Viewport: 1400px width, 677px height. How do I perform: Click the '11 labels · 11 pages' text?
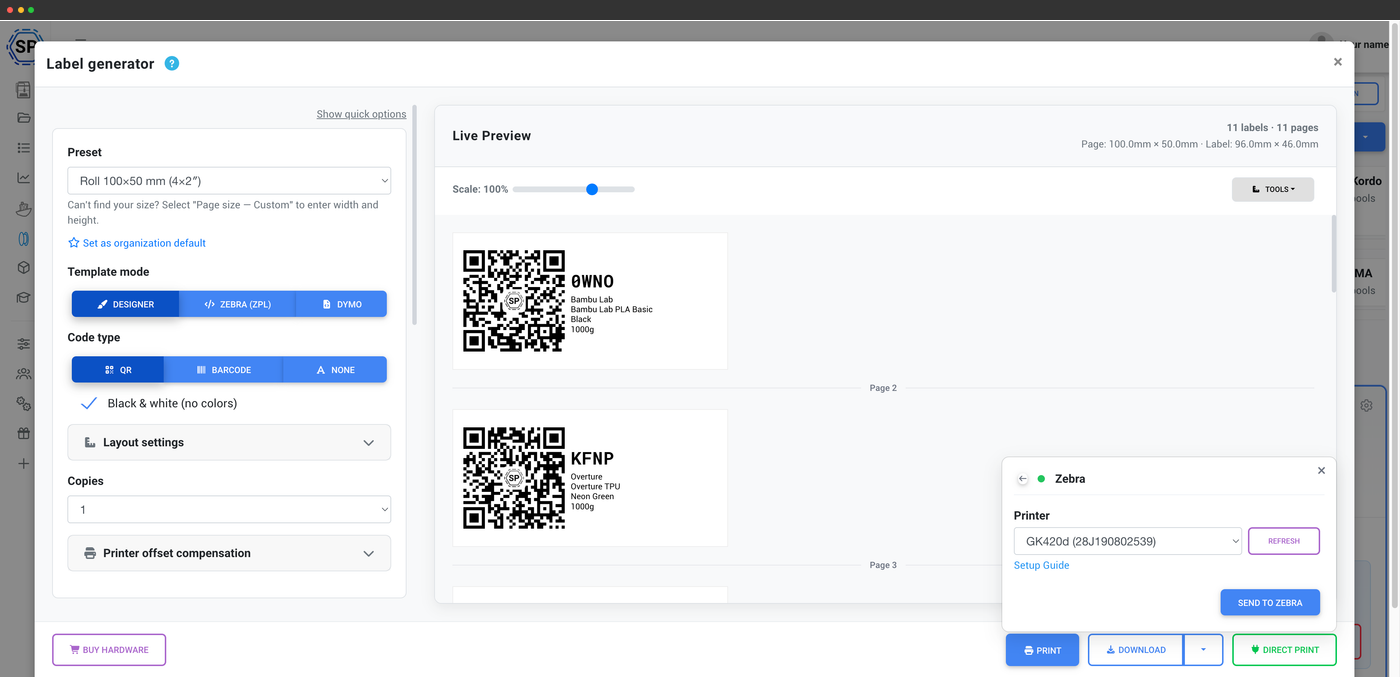click(1272, 128)
